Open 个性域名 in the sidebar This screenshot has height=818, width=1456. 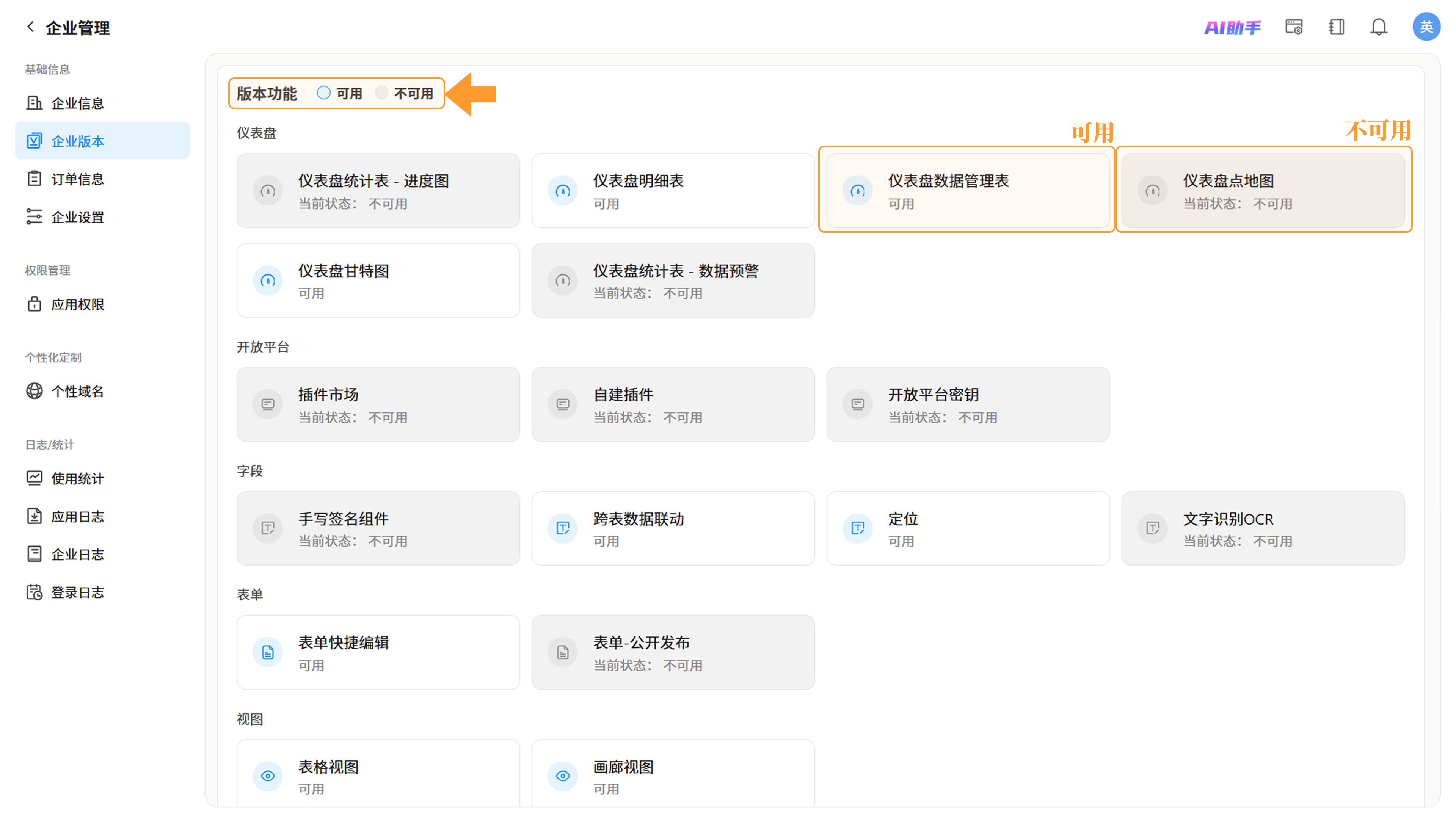102,392
